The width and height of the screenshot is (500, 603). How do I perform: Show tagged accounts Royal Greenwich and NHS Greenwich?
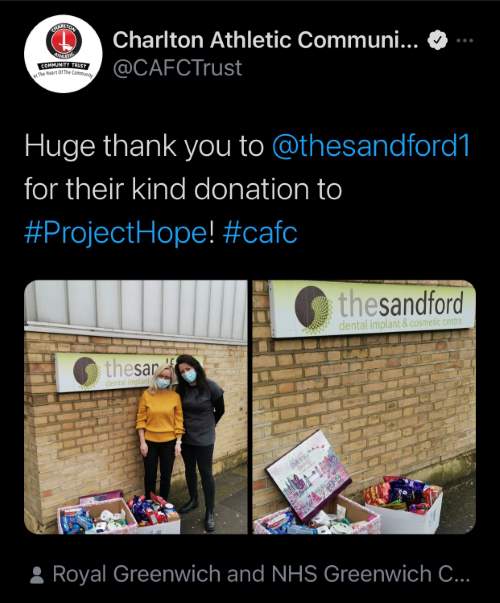point(261,574)
